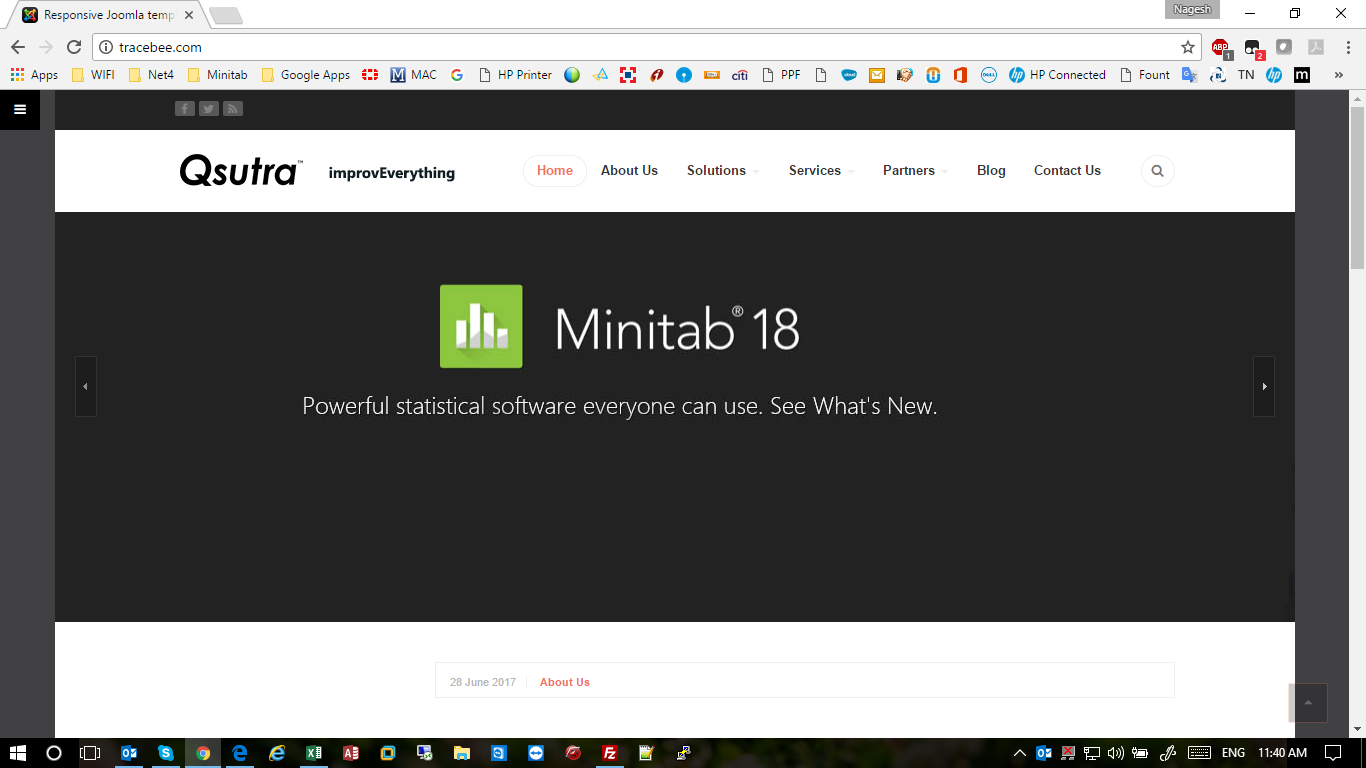Viewport: 1366px width, 768px height.
Task: Open the Citi bookmark icon
Action: (740, 75)
